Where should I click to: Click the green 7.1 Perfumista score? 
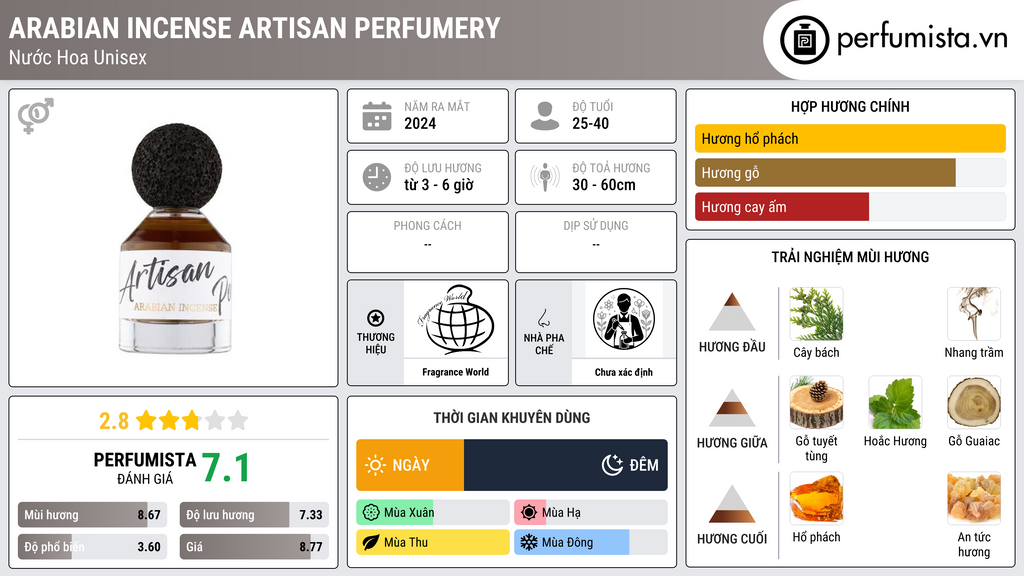(225, 468)
